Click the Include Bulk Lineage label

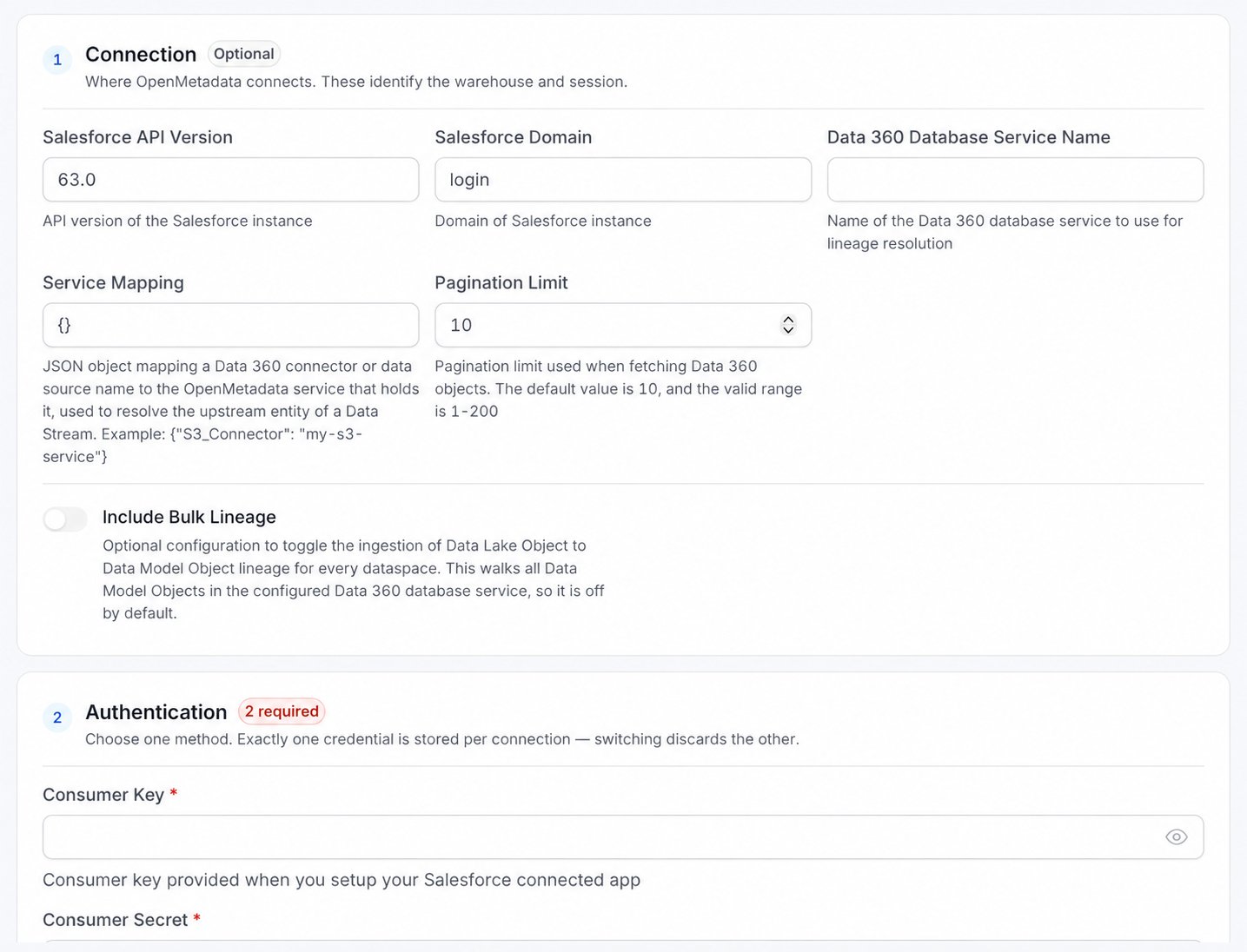tap(189, 517)
